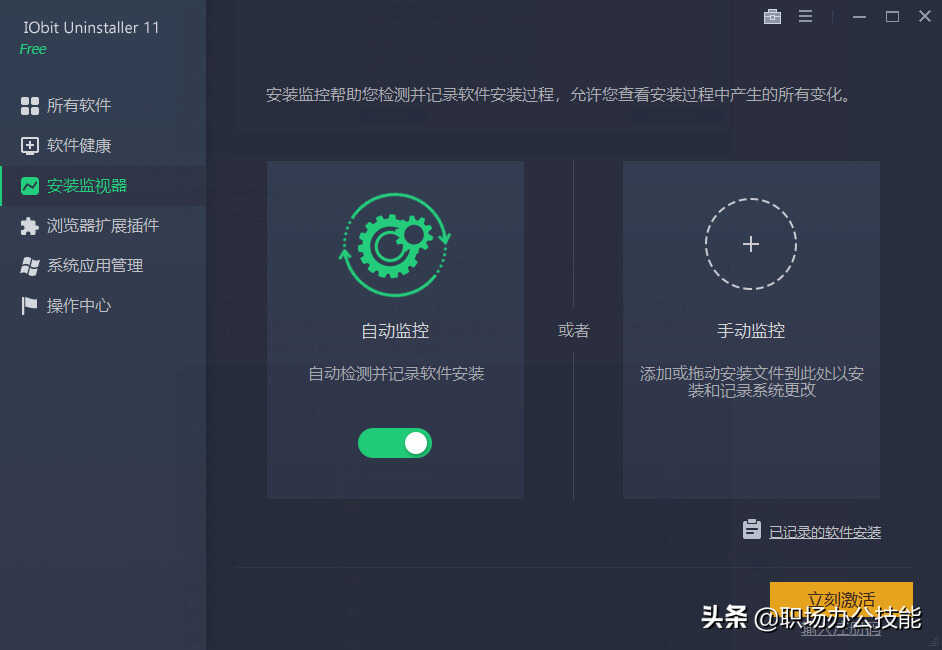The width and height of the screenshot is (942, 650).
Task: Click the flag icon for 操作中心
Action: pos(29,306)
